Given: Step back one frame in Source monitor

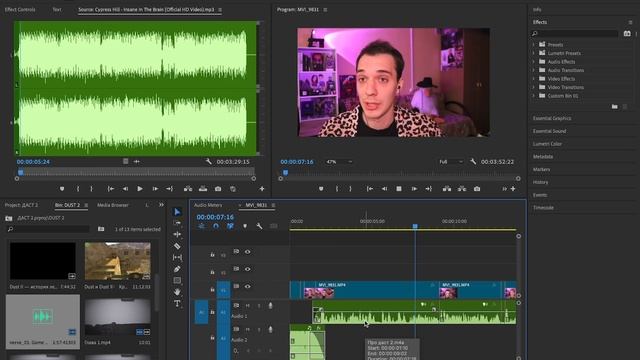Looking at the screenshot, I should [125, 189].
